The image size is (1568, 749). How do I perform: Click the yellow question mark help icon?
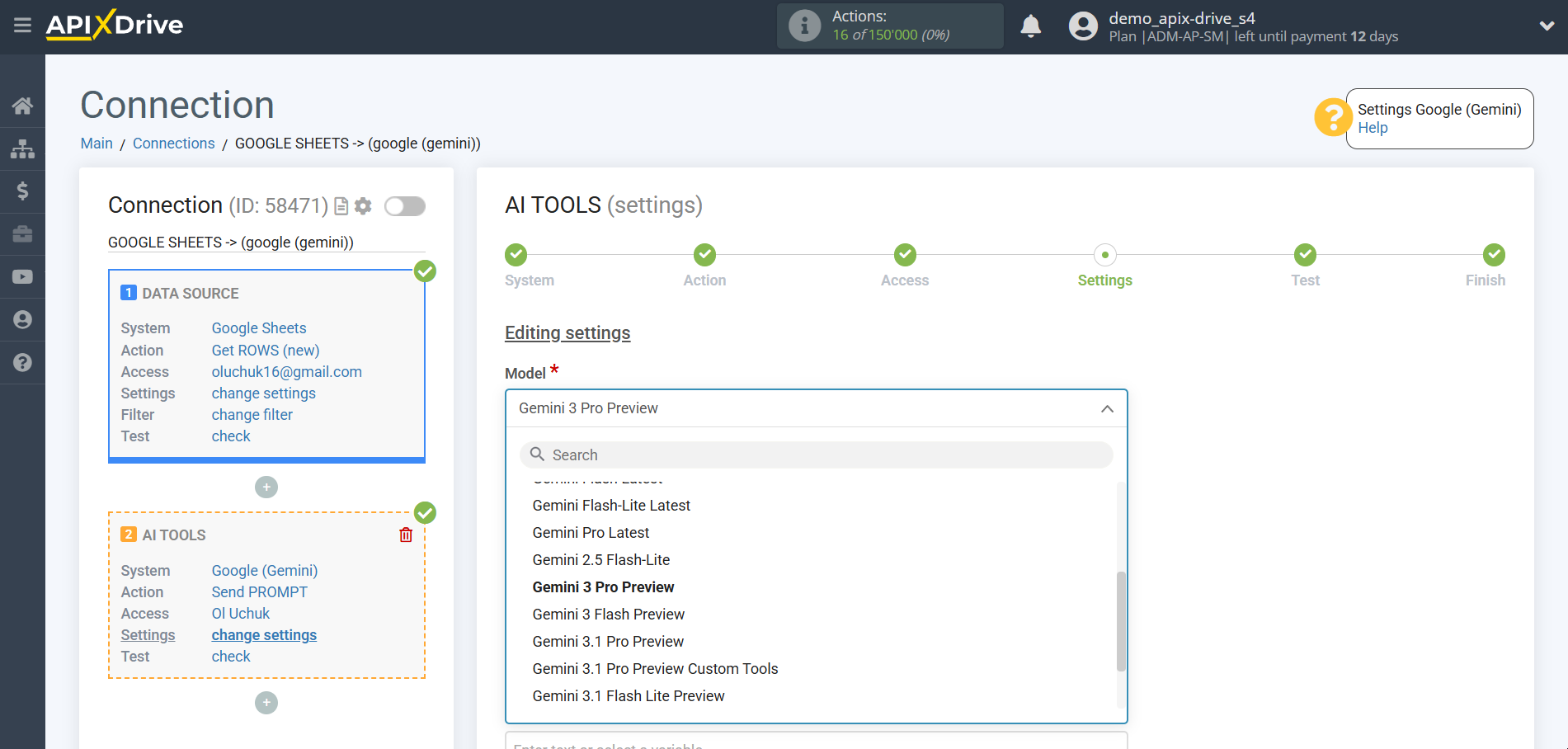(x=1331, y=118)
